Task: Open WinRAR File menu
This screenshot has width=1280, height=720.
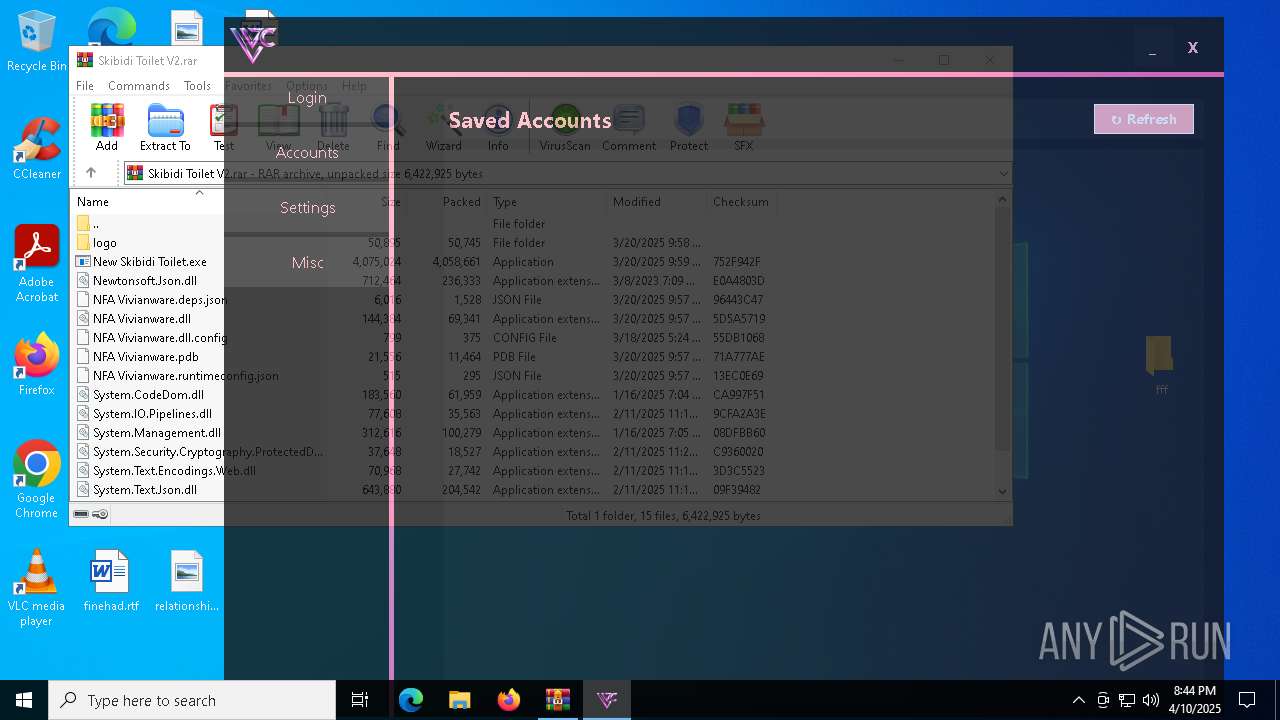Action: point(85,86)
